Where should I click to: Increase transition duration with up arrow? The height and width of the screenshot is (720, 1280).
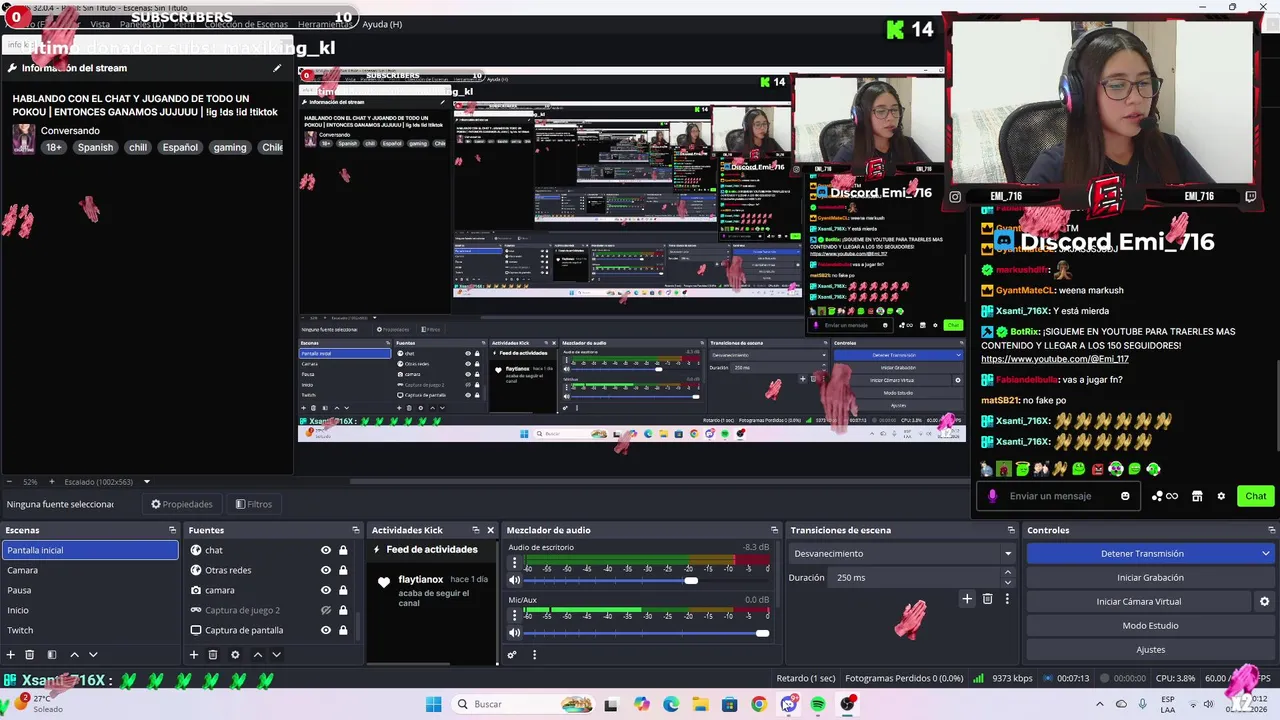pyautogui.click(x=1008, y=573)
